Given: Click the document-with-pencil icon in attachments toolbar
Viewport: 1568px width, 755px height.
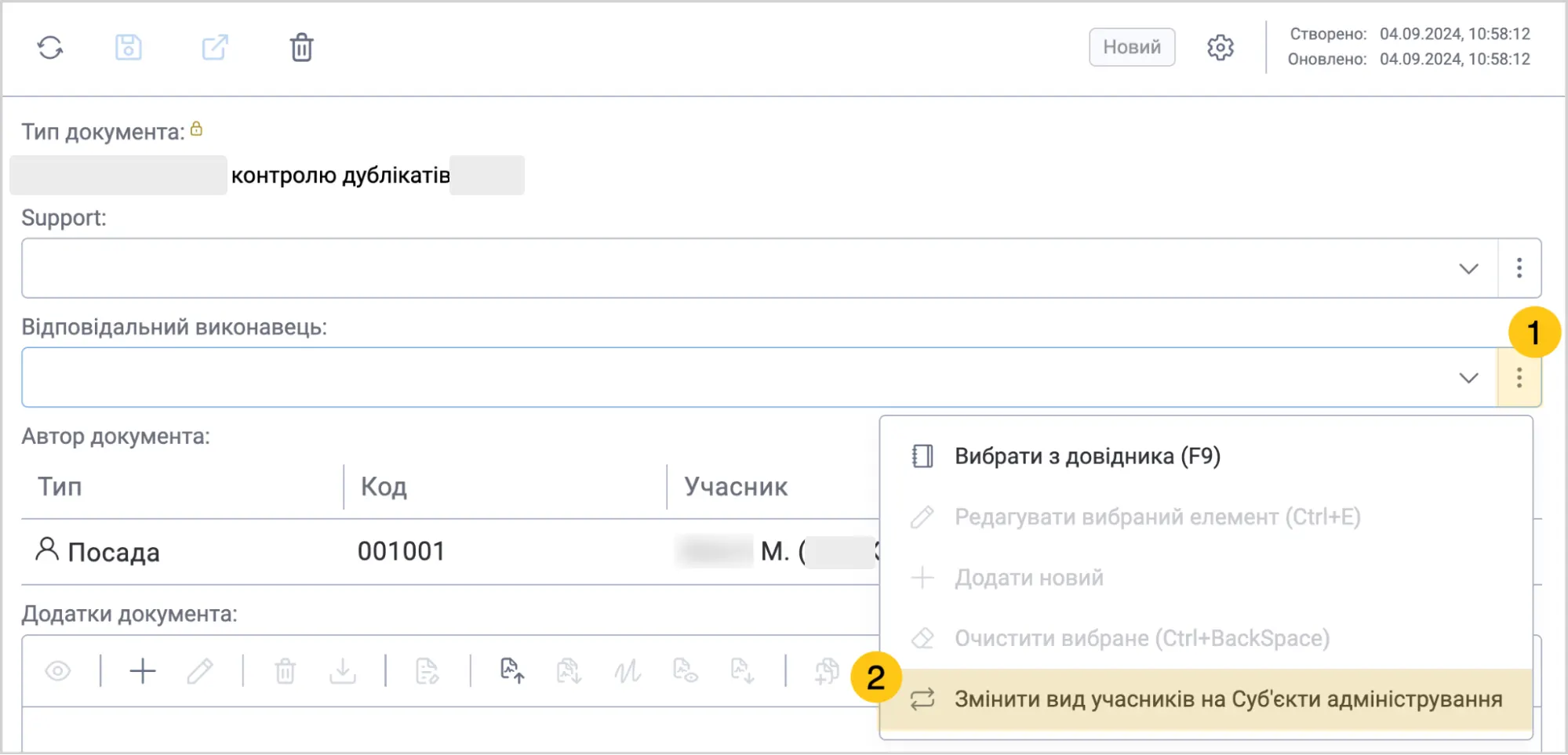Looking at the screenshot, I should click(427, 671).
